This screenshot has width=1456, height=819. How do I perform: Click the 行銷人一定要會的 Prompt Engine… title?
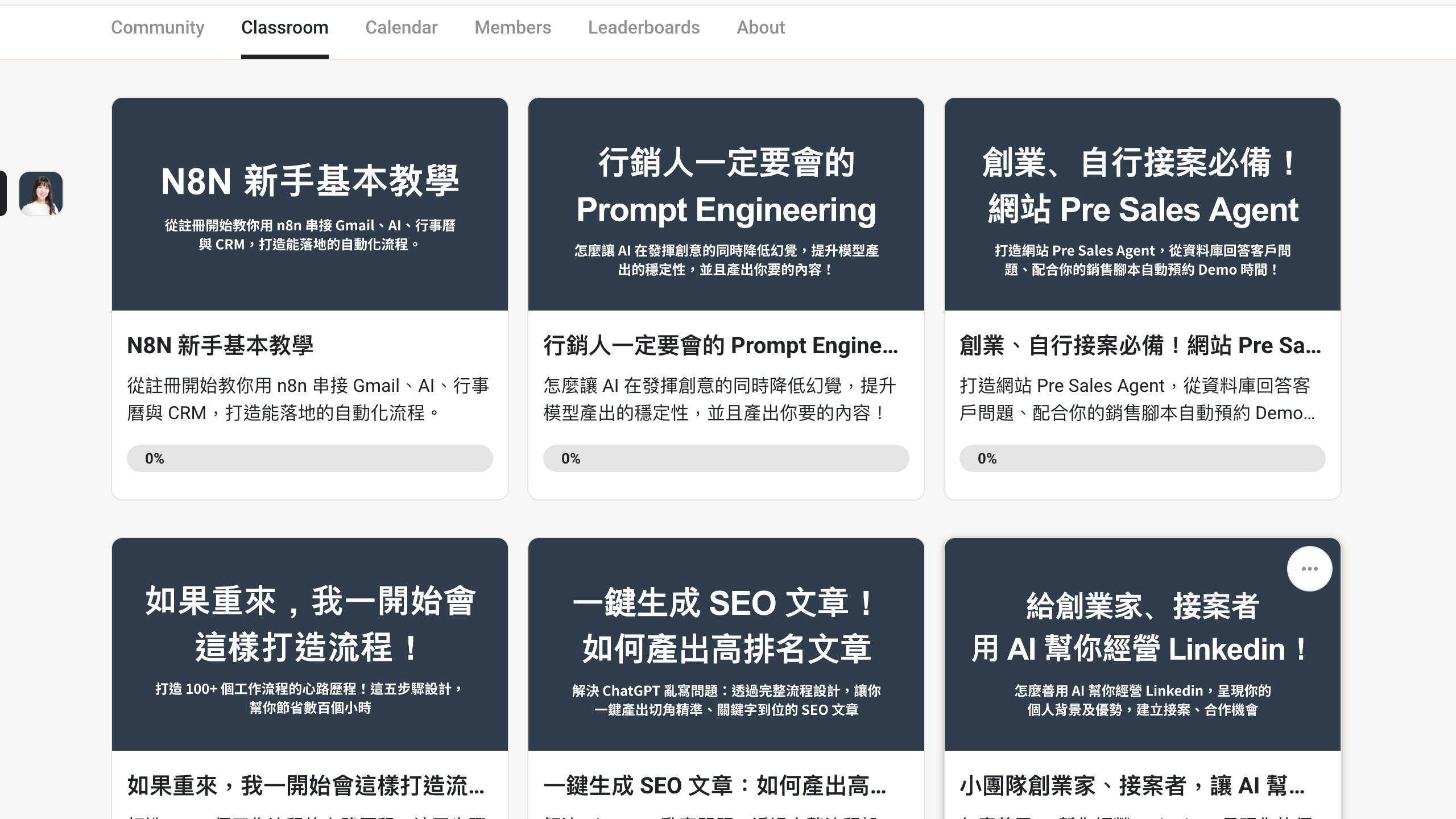720,345
